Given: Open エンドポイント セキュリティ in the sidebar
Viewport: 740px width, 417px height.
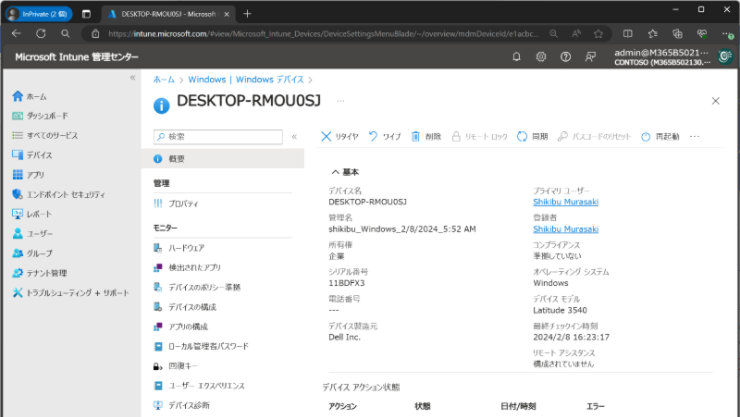Looking at the screenshot, I should (59, 194).
